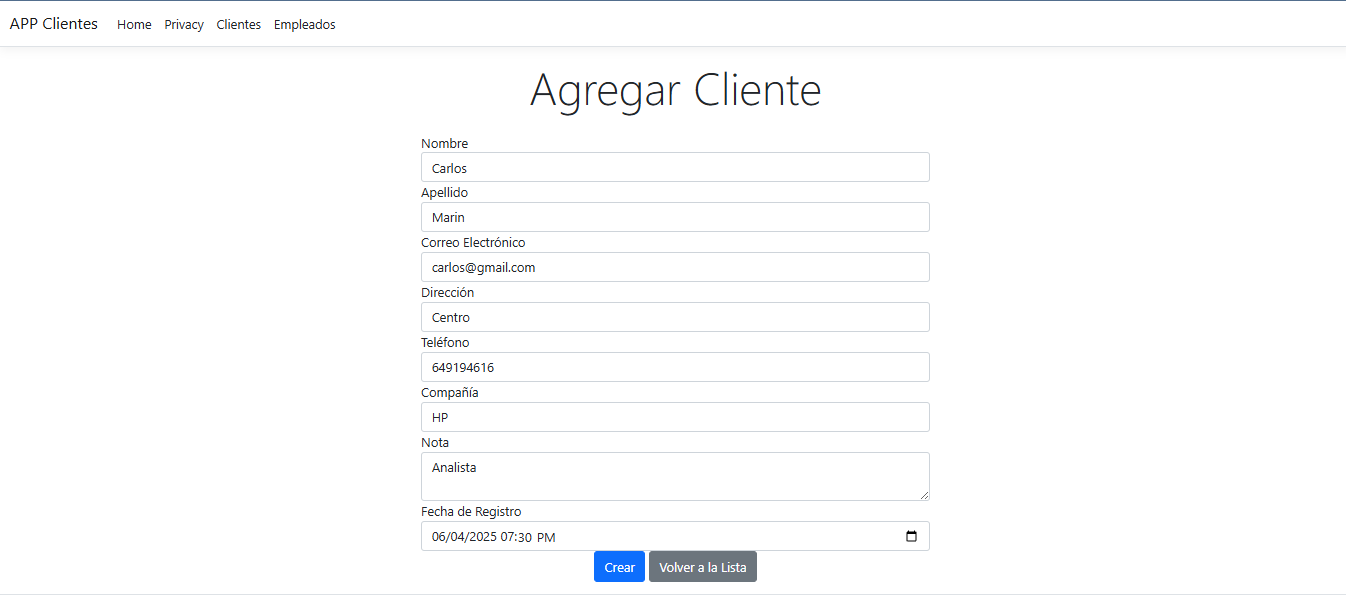
Task: Select the Teléfono number field
Action: pyautogui.click(x=675, y=367)
